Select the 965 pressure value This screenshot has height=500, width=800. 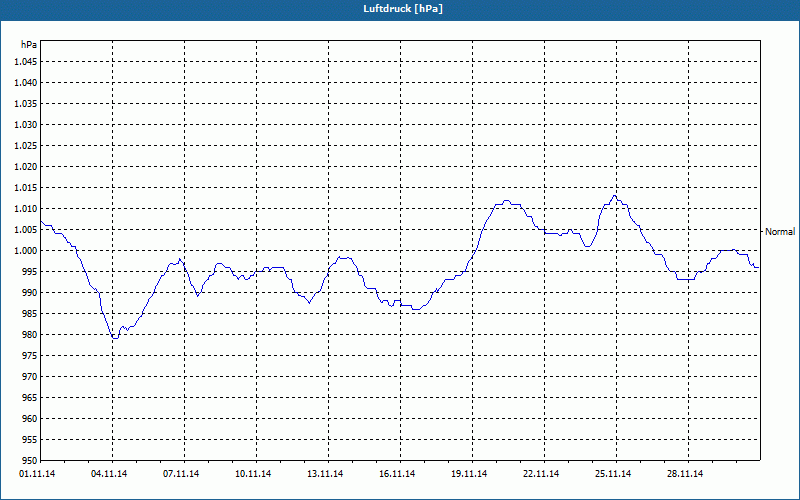pyautogui.click(x=30, y=397)
